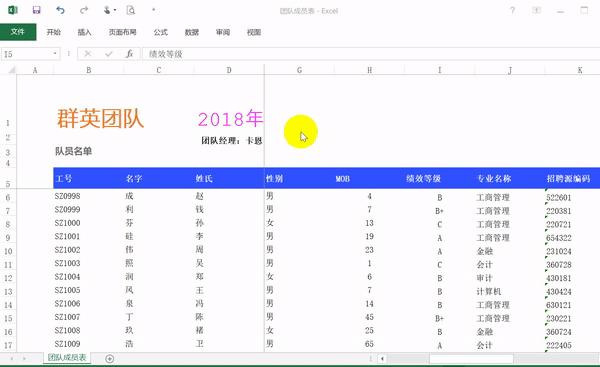Select column G header
The image size is (600, 367).
click(x=299, y=70)
